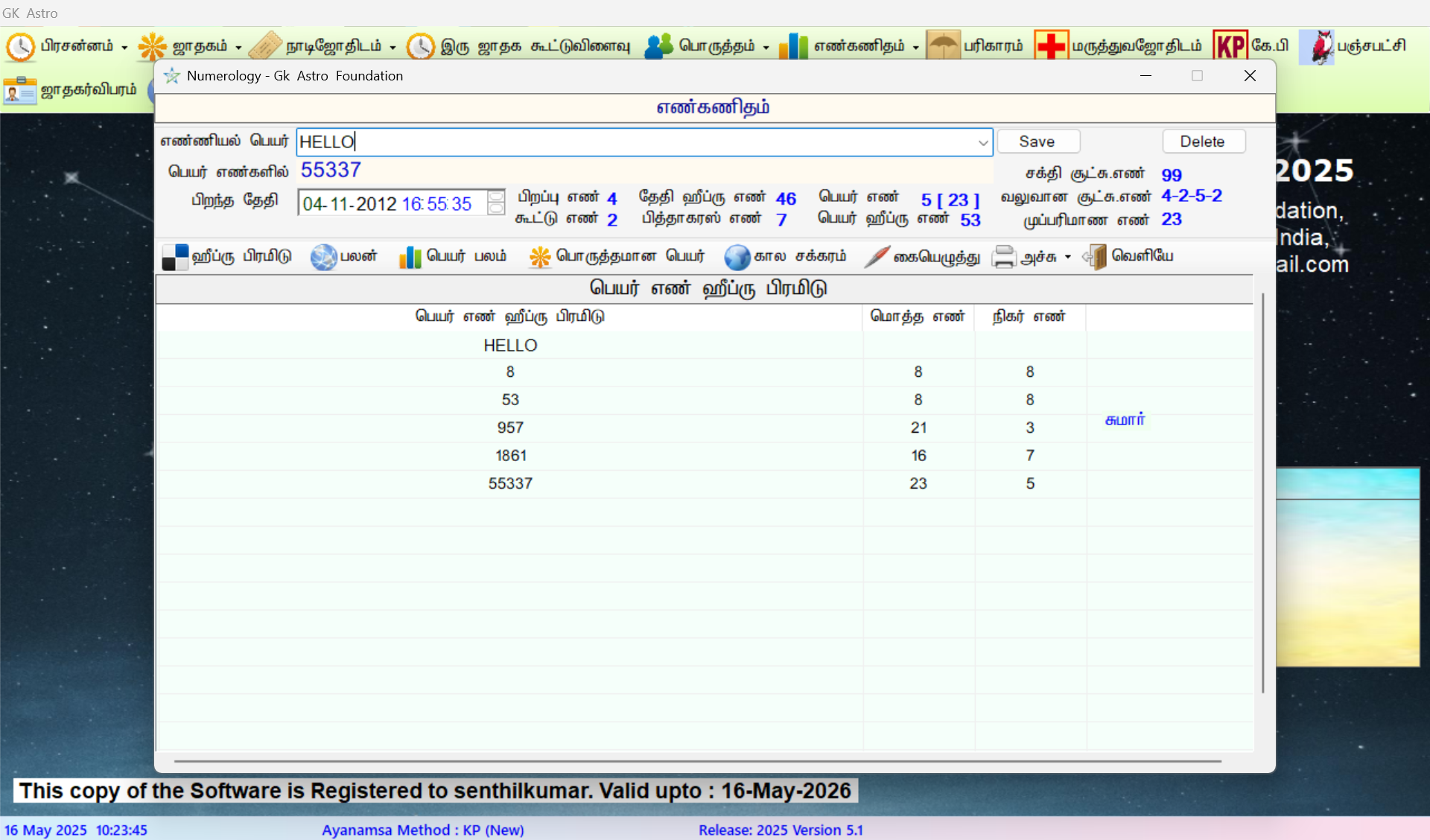Decrease birth date with spinner down
Image resolution: width=1430 pixels, height=840 pixels.
[x=496, y=209]
